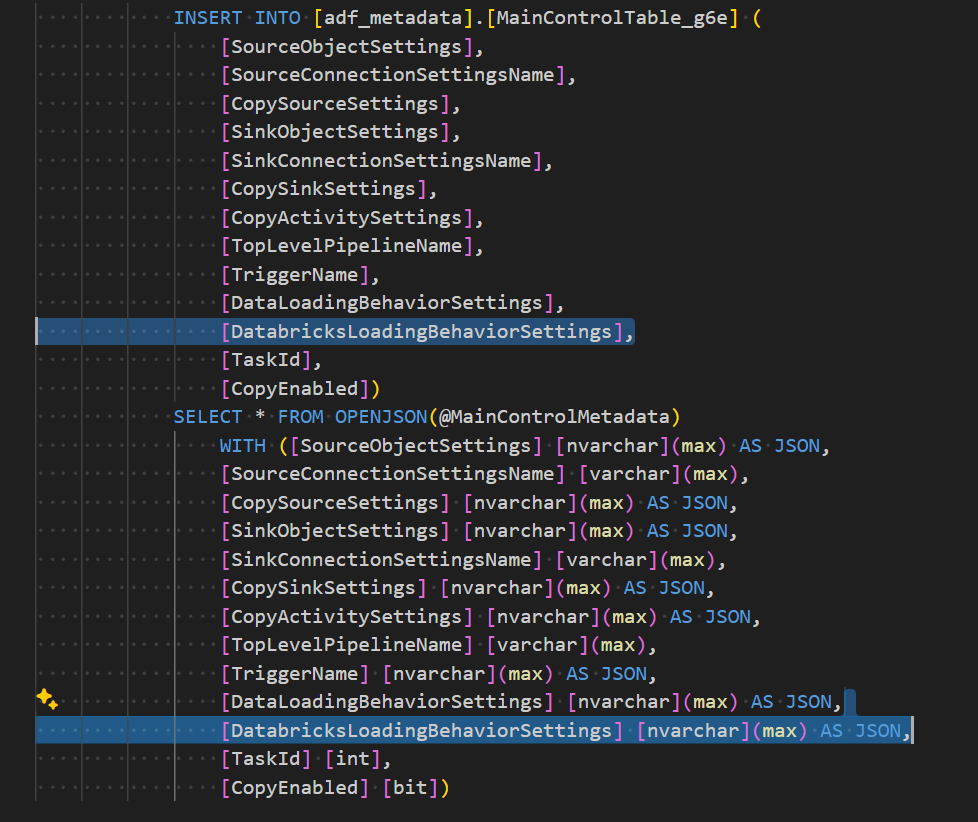Viewport: 978px width, 822px height.
Task: Click [CopySinkSettings] in the WITH clause
Action: point(324,588)
